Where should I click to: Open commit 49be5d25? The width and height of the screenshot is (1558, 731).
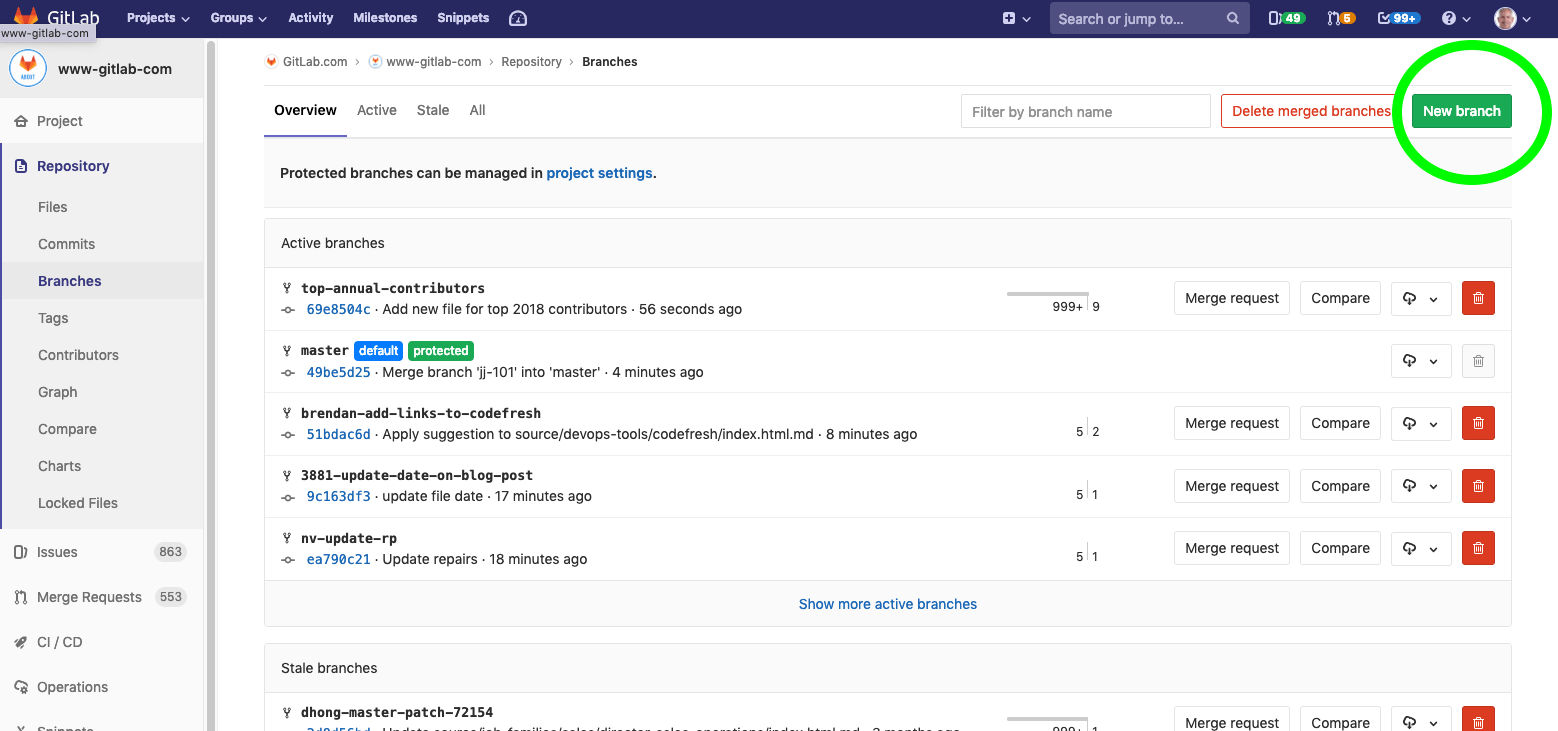point(338,372)
